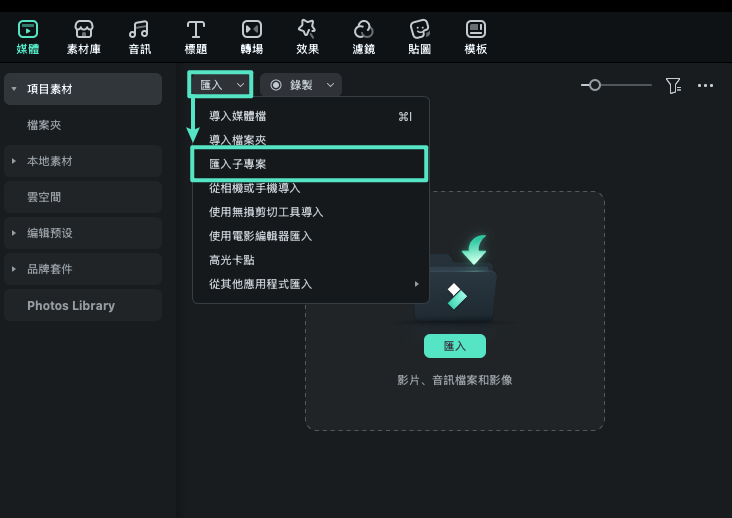Choose 導入檔案夾 menu entry
The width and height of the screenshot is (732, 518).
(x=310, y=140)
